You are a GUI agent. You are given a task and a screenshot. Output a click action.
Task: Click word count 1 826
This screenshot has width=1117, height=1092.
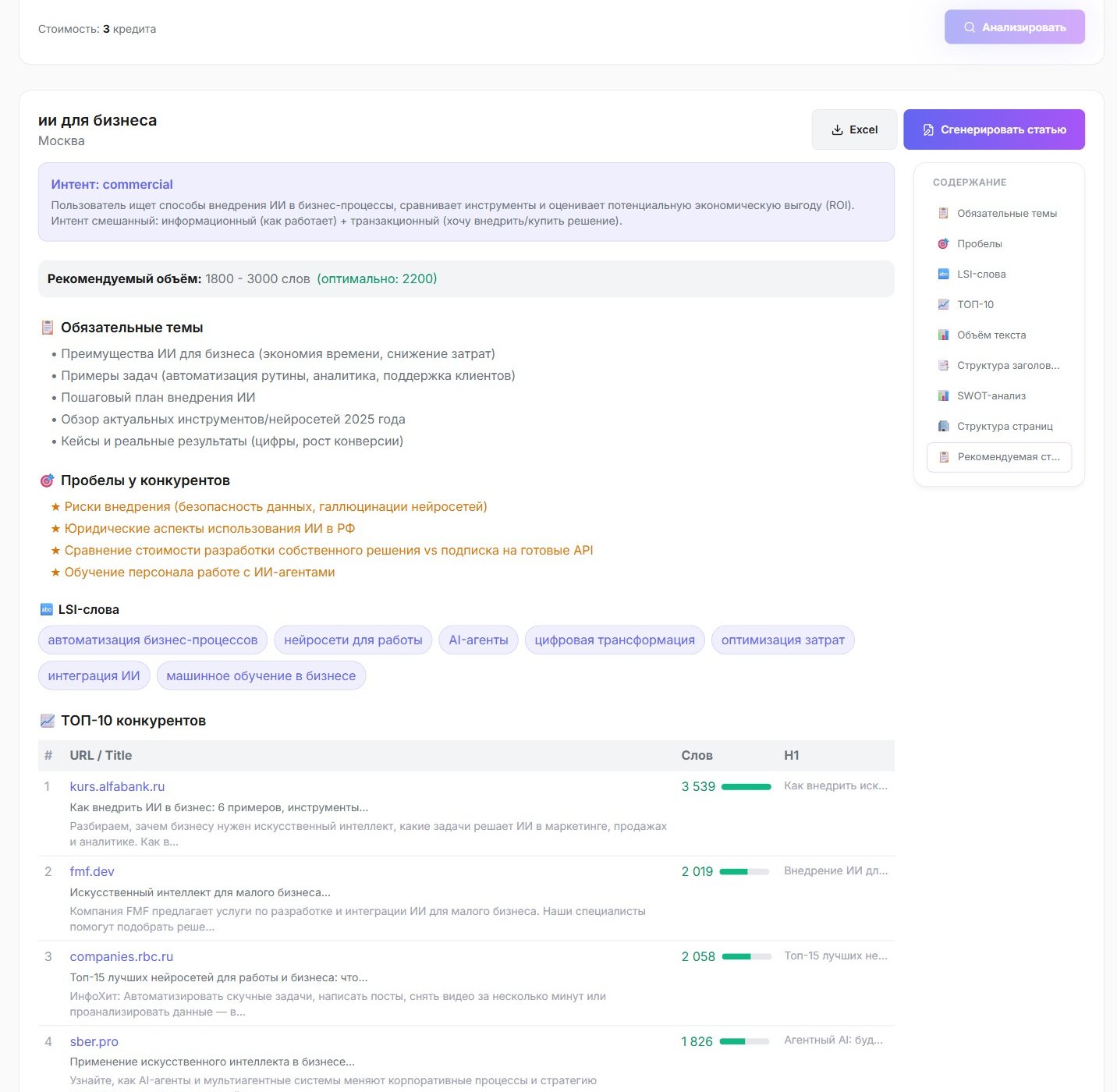697,1041
